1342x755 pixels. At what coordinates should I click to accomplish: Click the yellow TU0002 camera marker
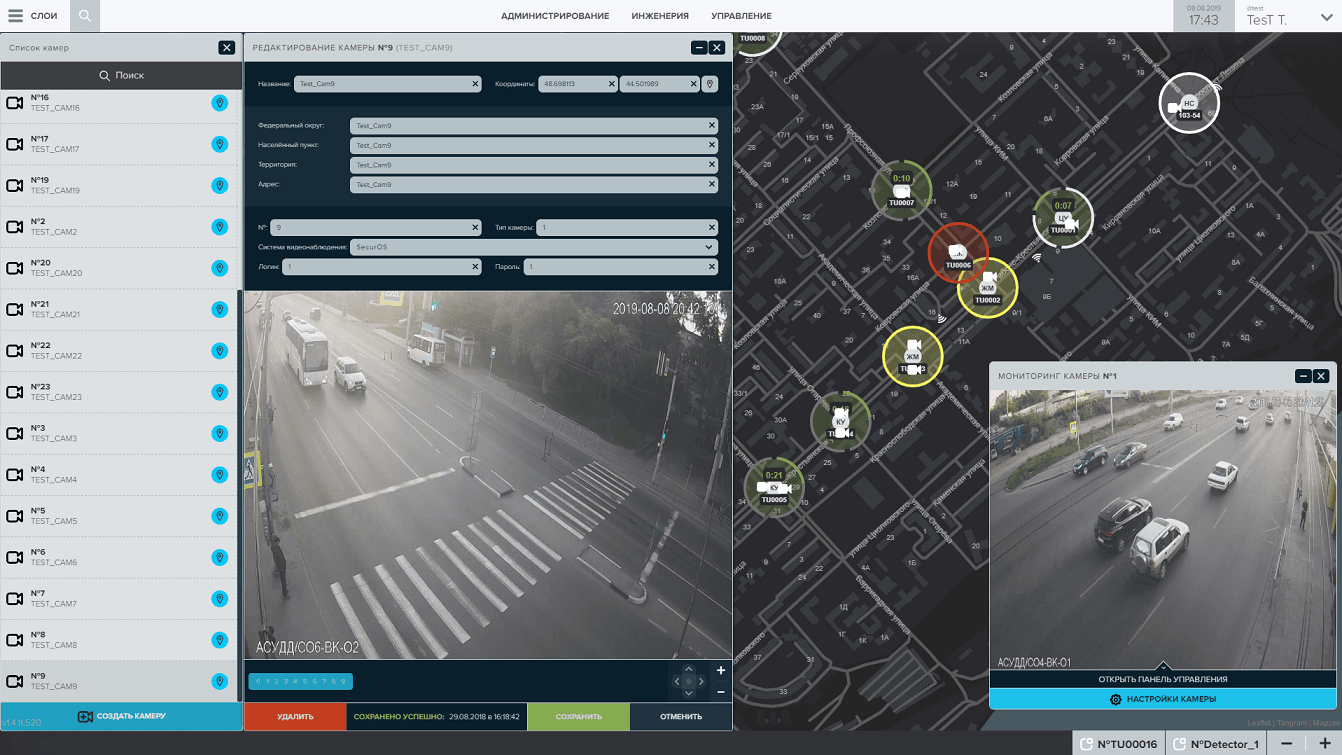pyautogui.click(x=987, y=288)
